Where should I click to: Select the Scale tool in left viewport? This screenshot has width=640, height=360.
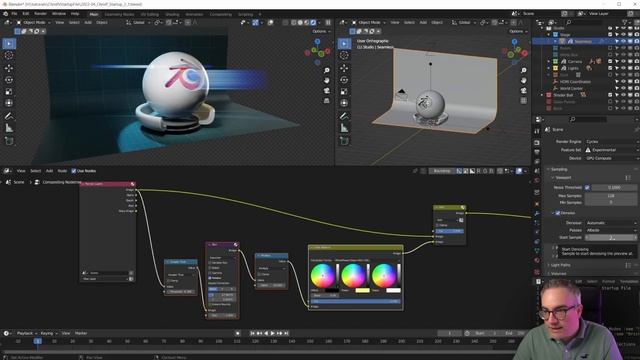point(9,91)
